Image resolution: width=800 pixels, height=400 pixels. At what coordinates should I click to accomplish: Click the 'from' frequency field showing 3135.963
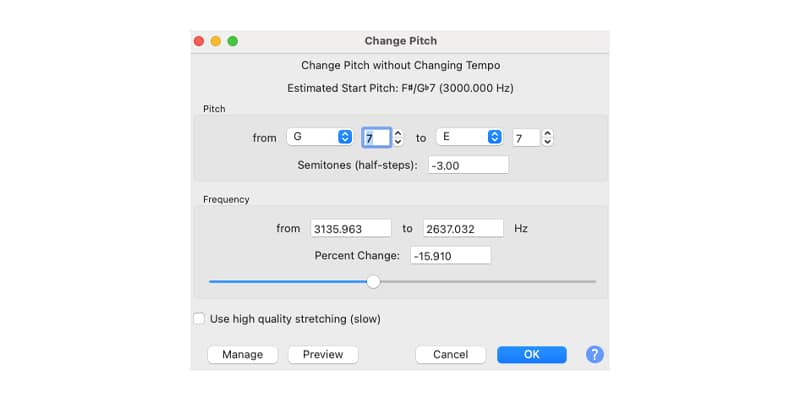point(351,229)
